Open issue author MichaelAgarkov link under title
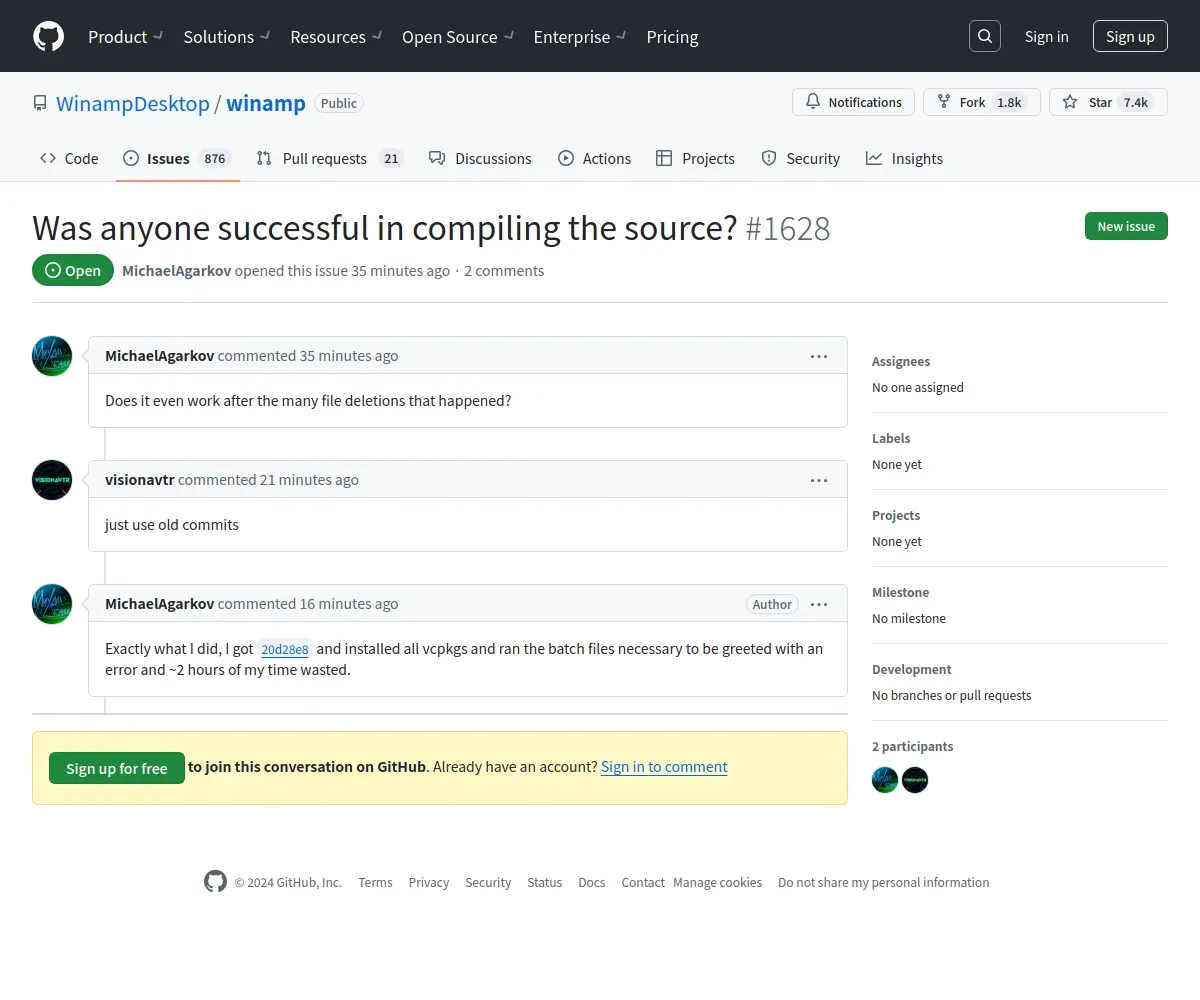The width and height of the screenshot is (1200, 1000). tap(176, 270)
